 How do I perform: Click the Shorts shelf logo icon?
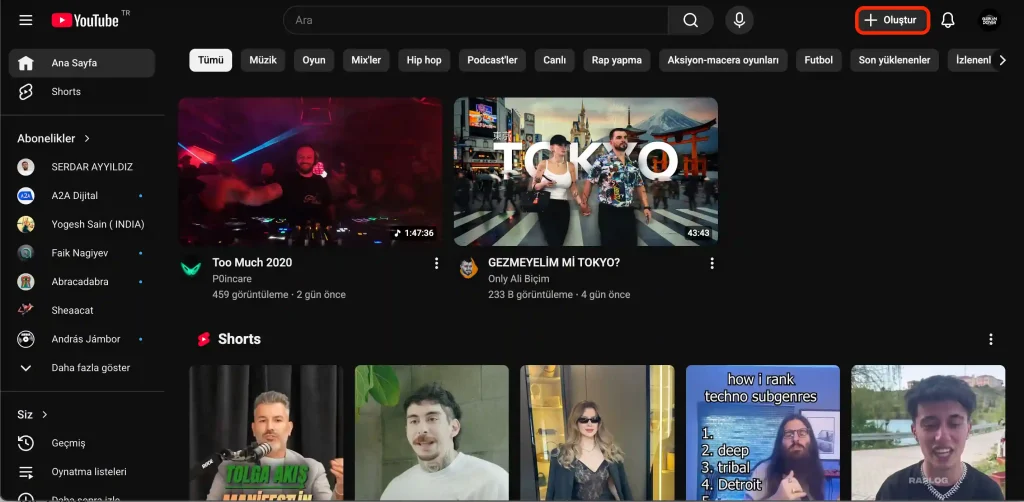point(204,339)
